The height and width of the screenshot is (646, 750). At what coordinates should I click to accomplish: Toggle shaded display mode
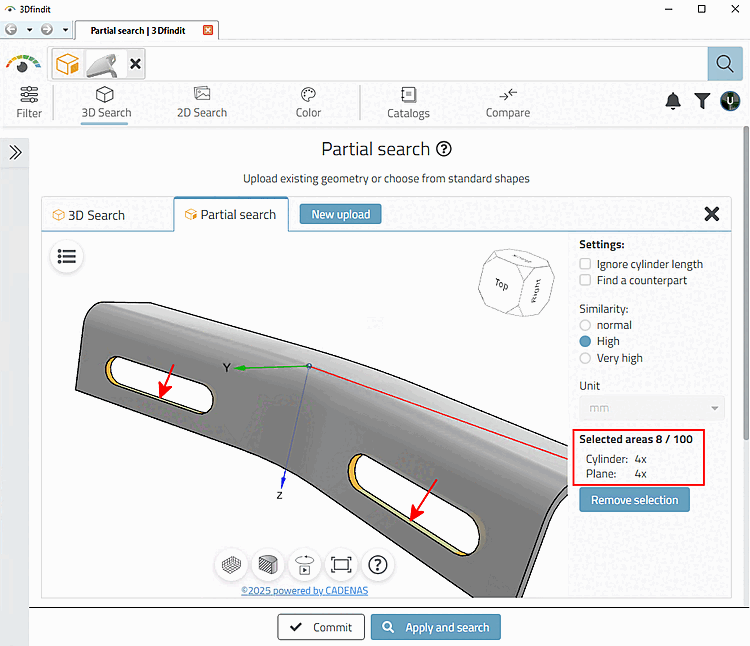click(268, 565)
